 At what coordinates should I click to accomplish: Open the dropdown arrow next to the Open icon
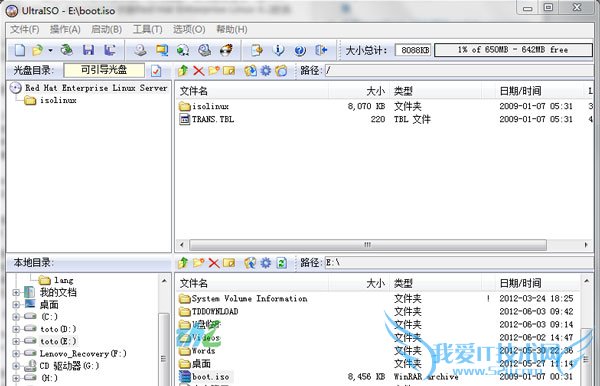(x=50, y=50)
